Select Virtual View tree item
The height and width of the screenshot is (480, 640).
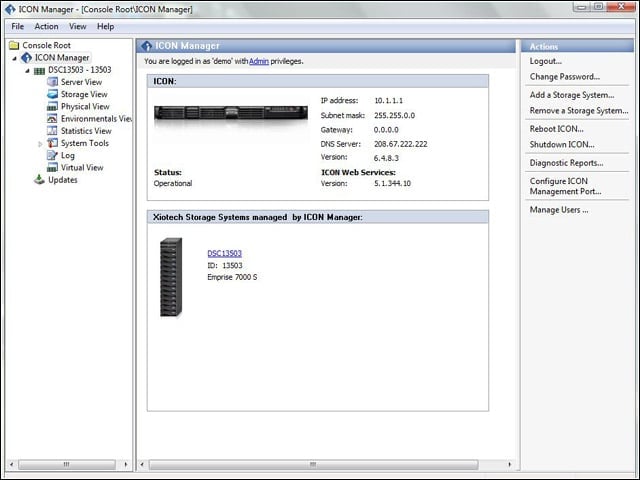[x=82, y=168]
